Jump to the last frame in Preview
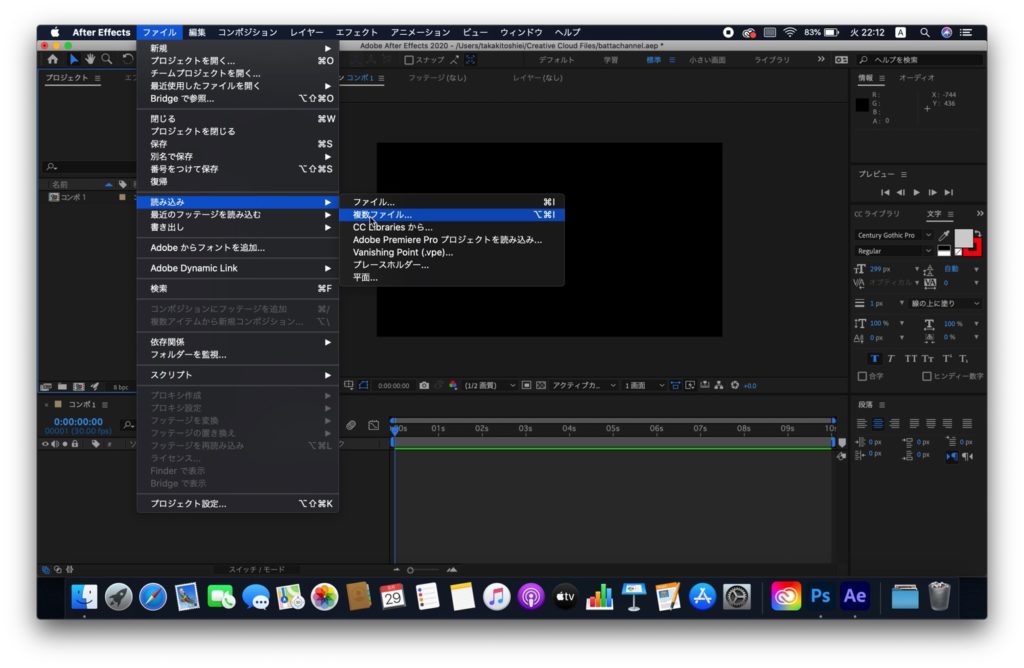The height and width of the screenshot is (668, 1024). pos(949,192)
